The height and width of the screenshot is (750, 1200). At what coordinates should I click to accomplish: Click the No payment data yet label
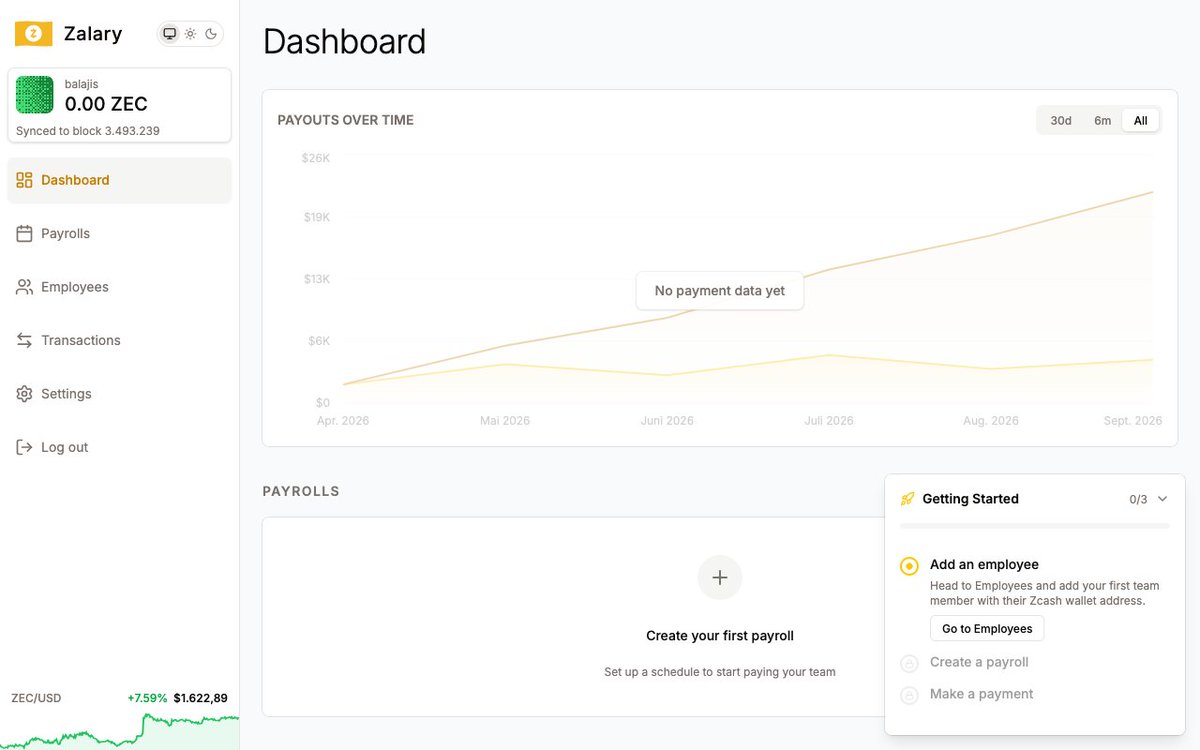tap(720, 291)
